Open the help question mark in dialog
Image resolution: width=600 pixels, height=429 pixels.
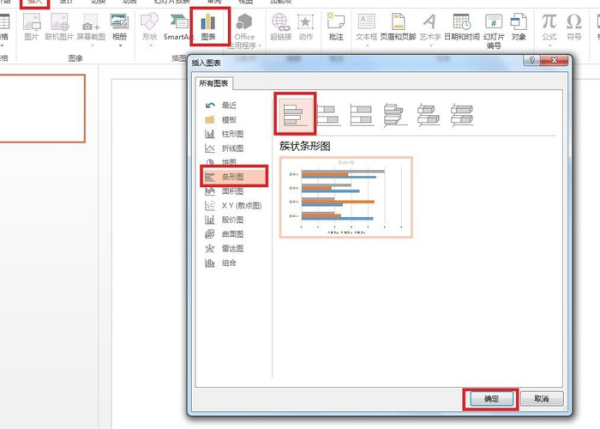(x=532, y=60)
